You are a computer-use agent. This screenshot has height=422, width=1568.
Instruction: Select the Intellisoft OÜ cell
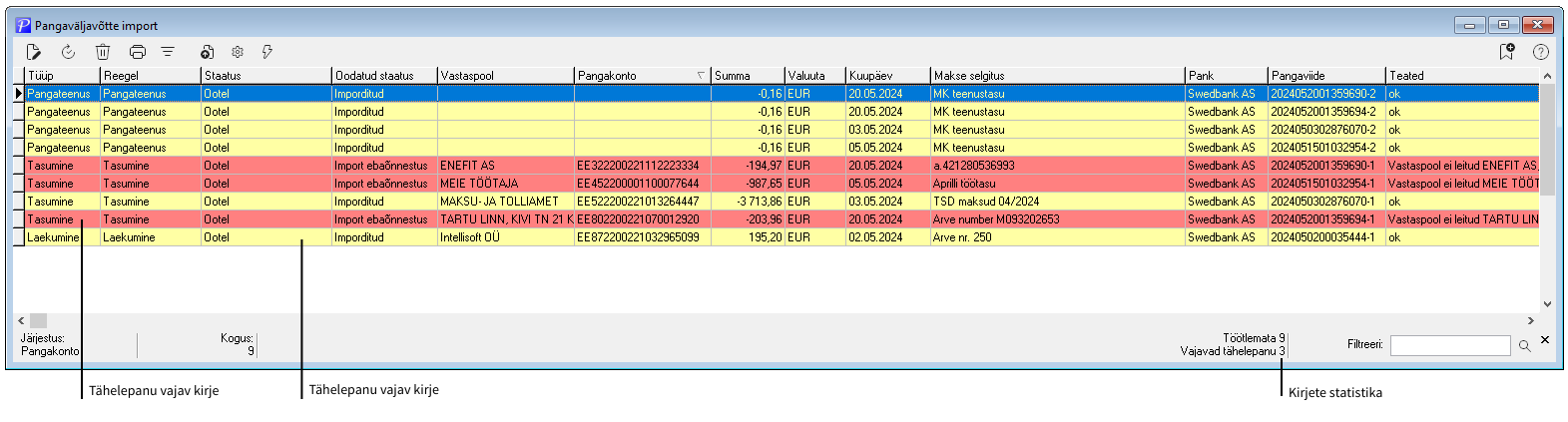506,237
